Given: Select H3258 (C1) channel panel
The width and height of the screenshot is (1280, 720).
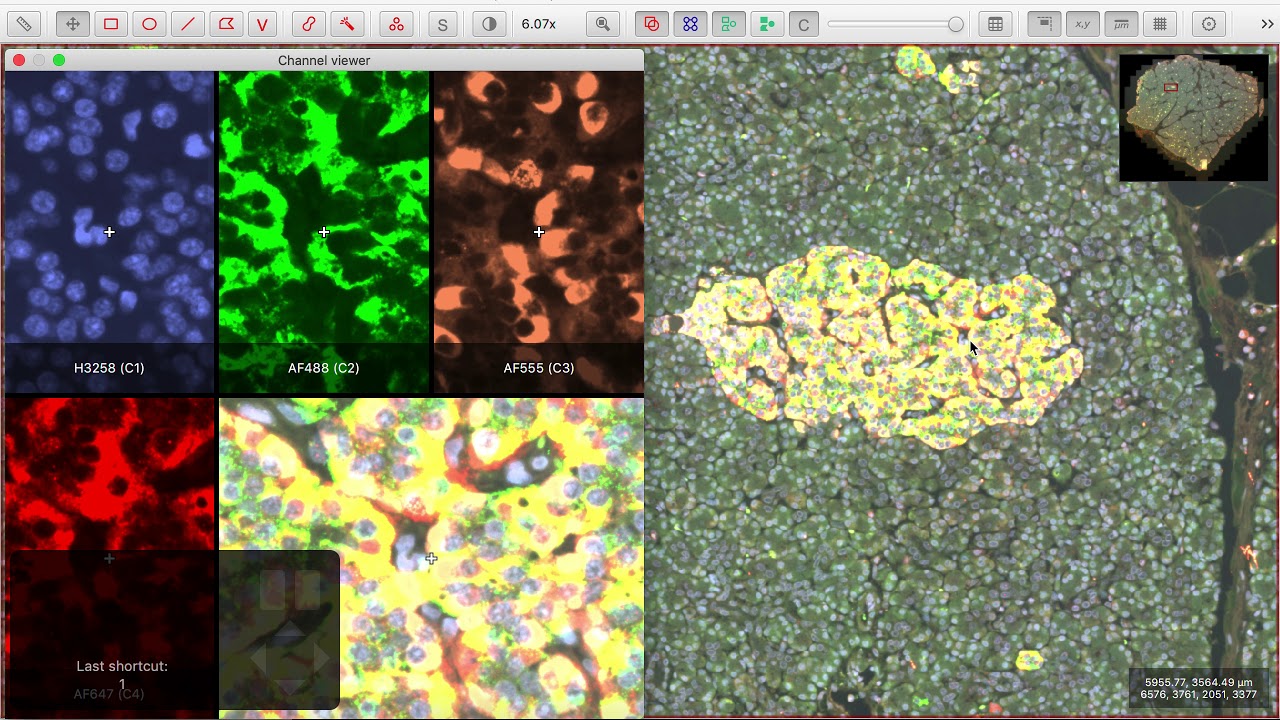Looking at the screenshot, I should click(109, 232).
